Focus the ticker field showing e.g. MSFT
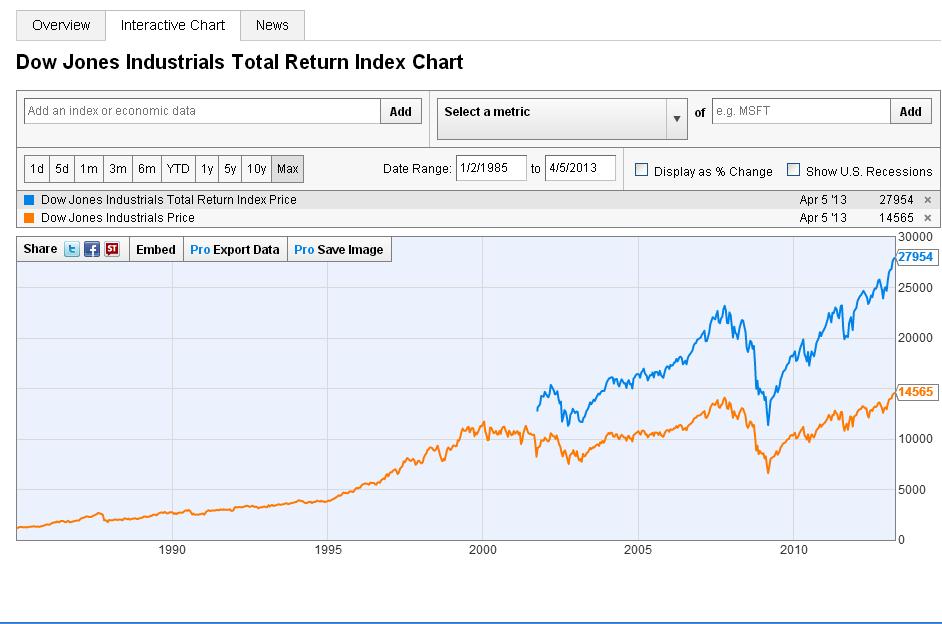 tap(801, 111)
